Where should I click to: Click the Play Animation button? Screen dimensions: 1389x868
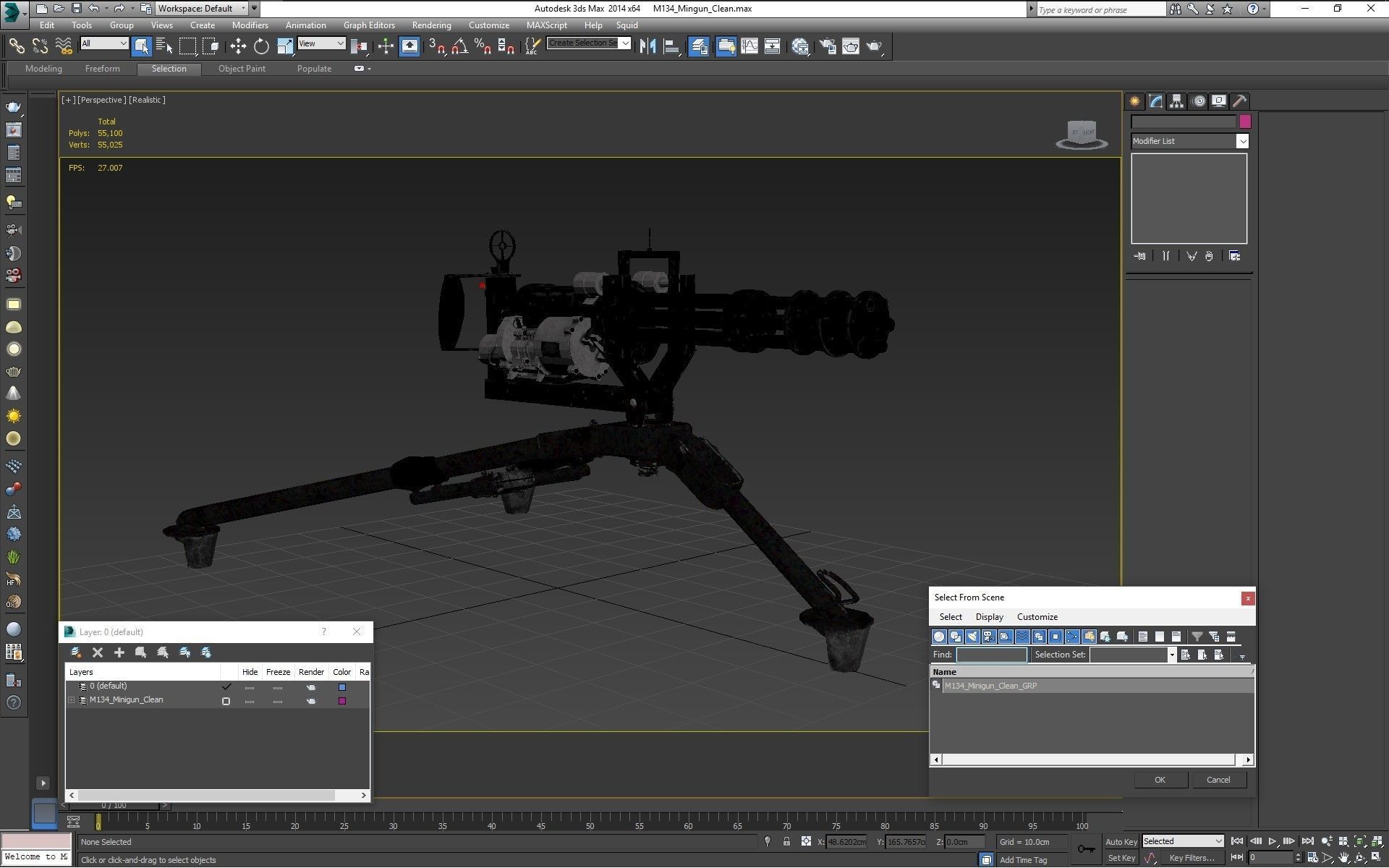[x=1272, y=841]
